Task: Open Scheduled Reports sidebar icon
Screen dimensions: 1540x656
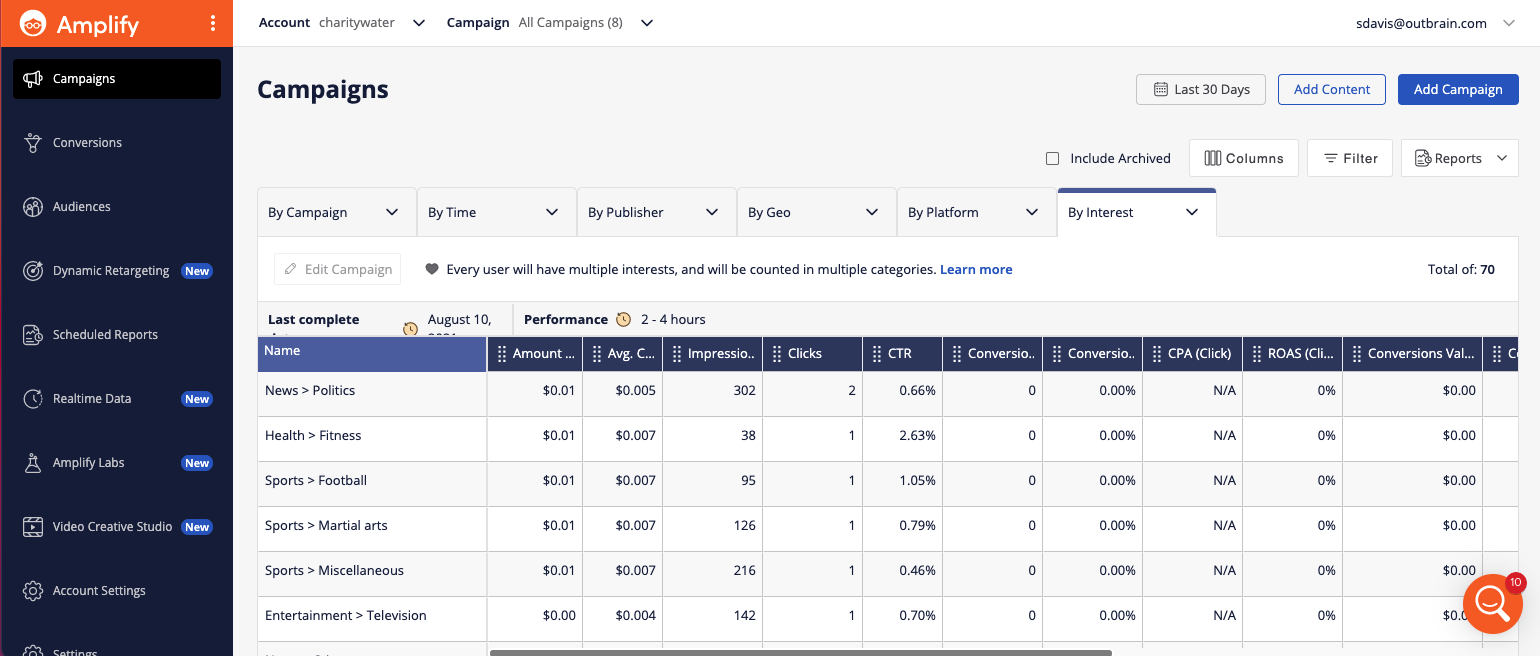Action: pos(33,335)
